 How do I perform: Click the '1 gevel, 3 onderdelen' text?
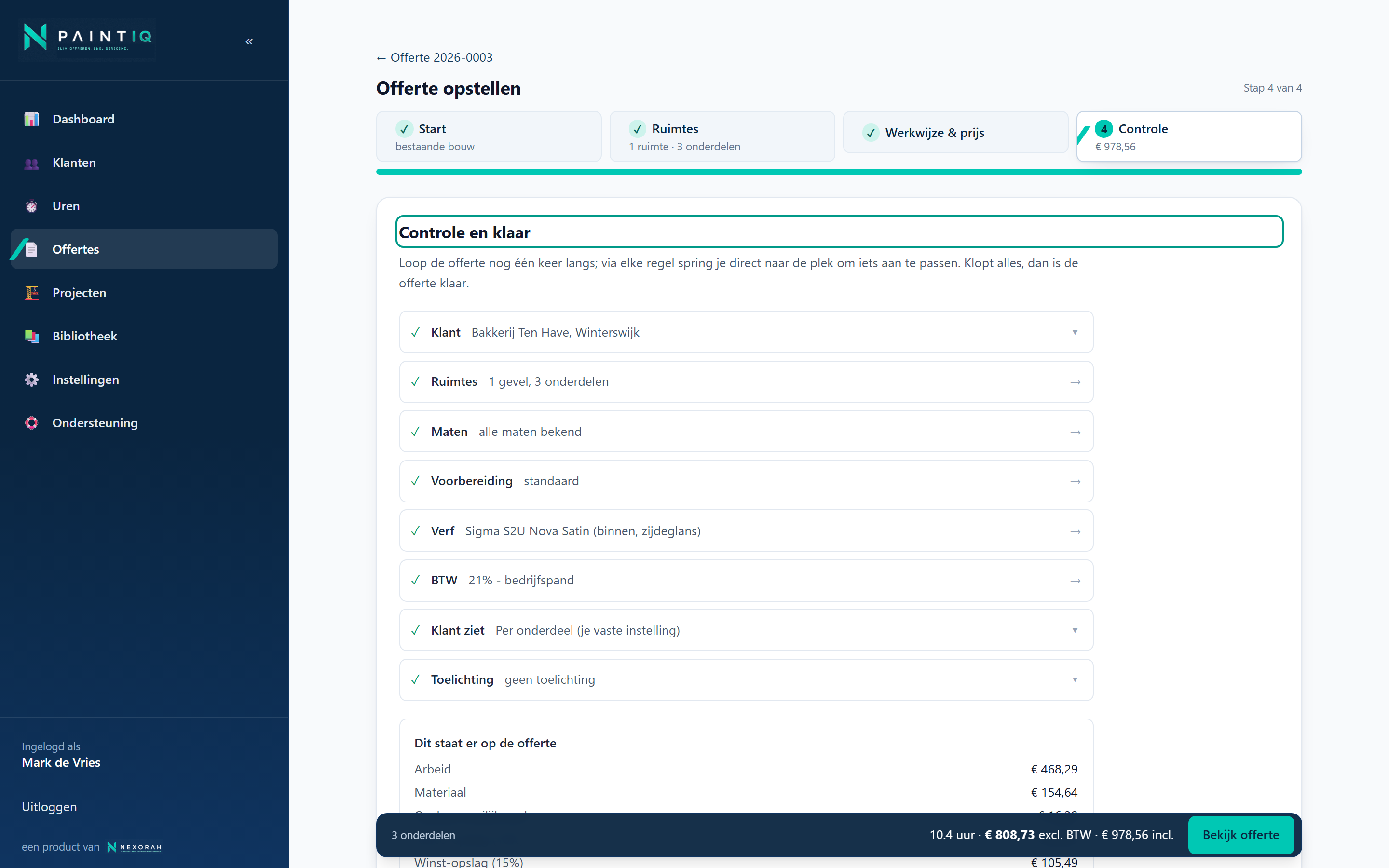[549, 382]
